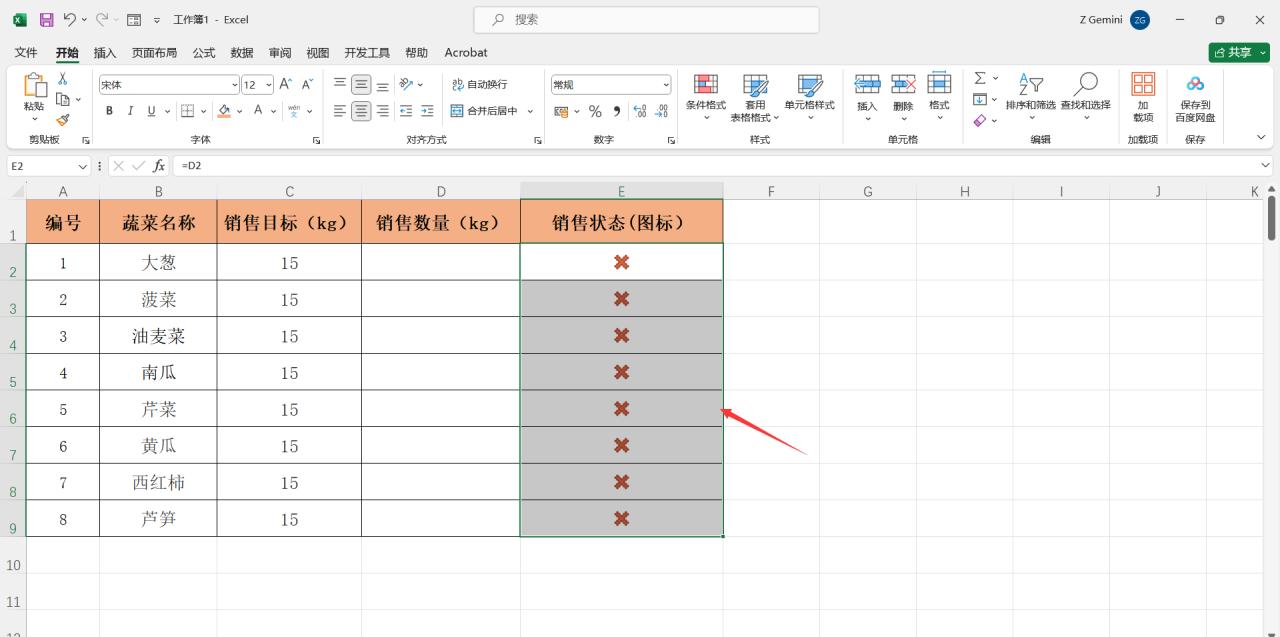Switch to the 页面布局 tab
The image size is (1280, 637).
click(154, 52)
